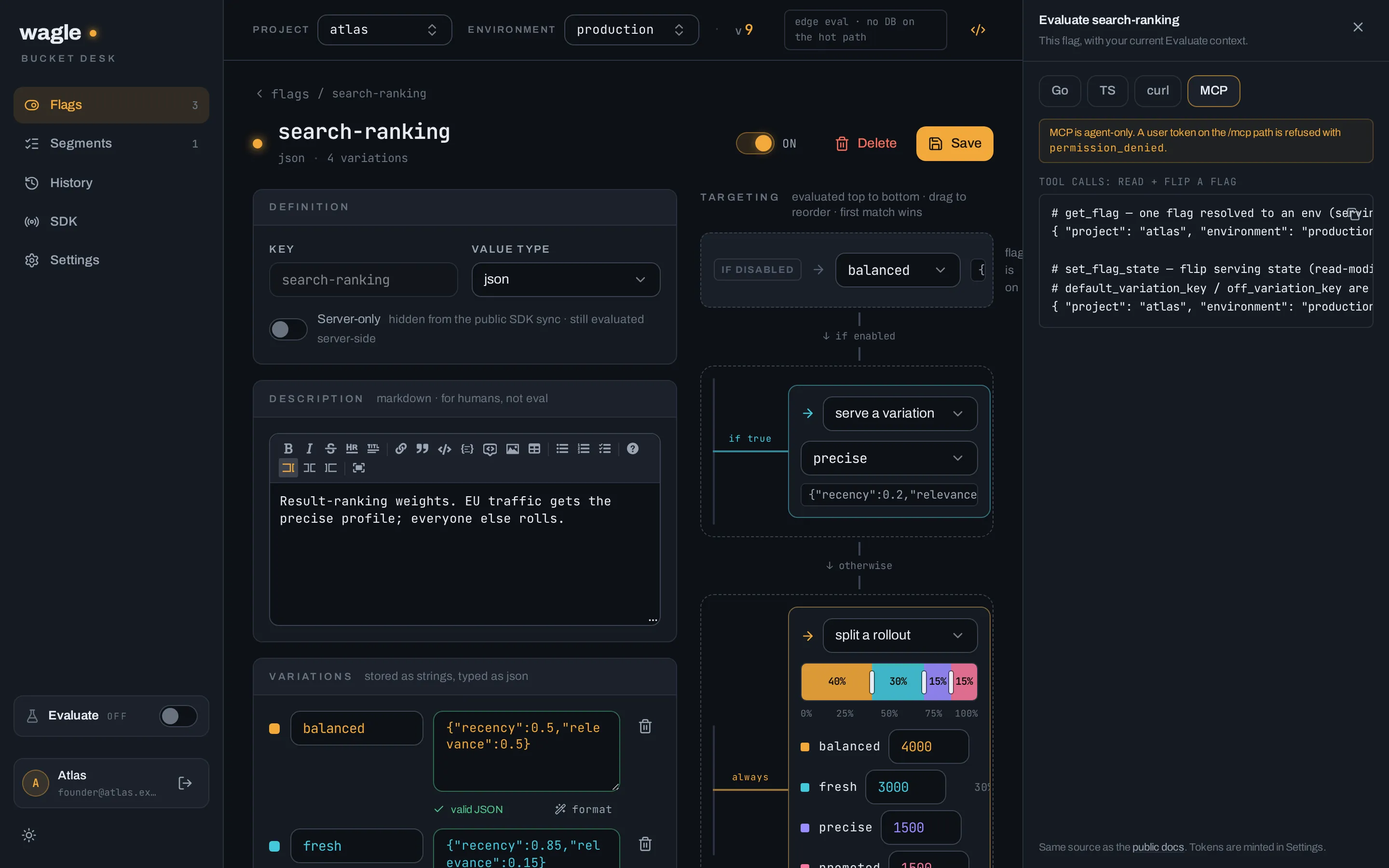Switch to the curl tab
This screenshot has height=868, width=1389.
[x=1157, y=91]
